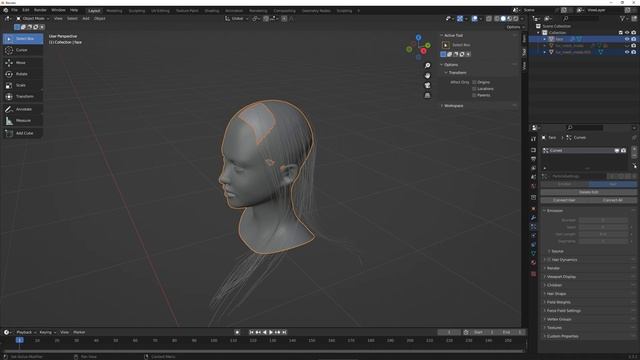The height and width of the screenshot is (360, 640).
Task: Click the Connect Hair button
Action: coord(564,200)
